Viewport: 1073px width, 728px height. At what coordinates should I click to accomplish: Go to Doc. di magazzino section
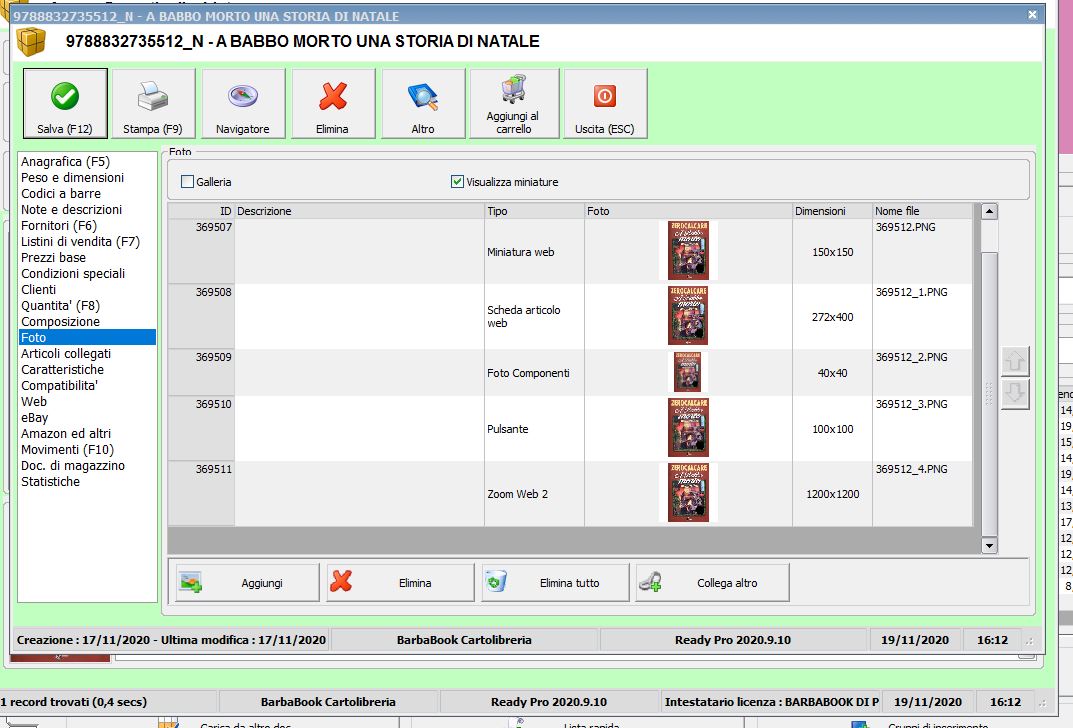coord(73,465)
